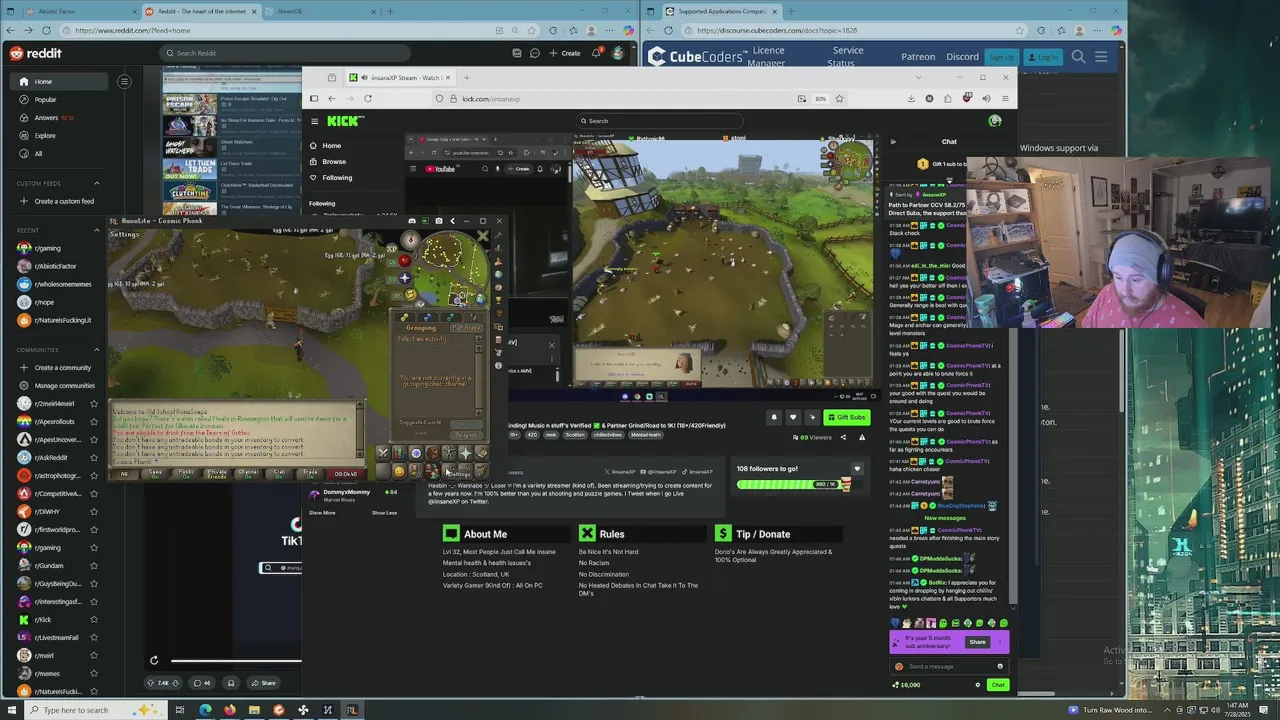
Task: Click the CubeCoders search icon
Action: (x=1078, y=57)
